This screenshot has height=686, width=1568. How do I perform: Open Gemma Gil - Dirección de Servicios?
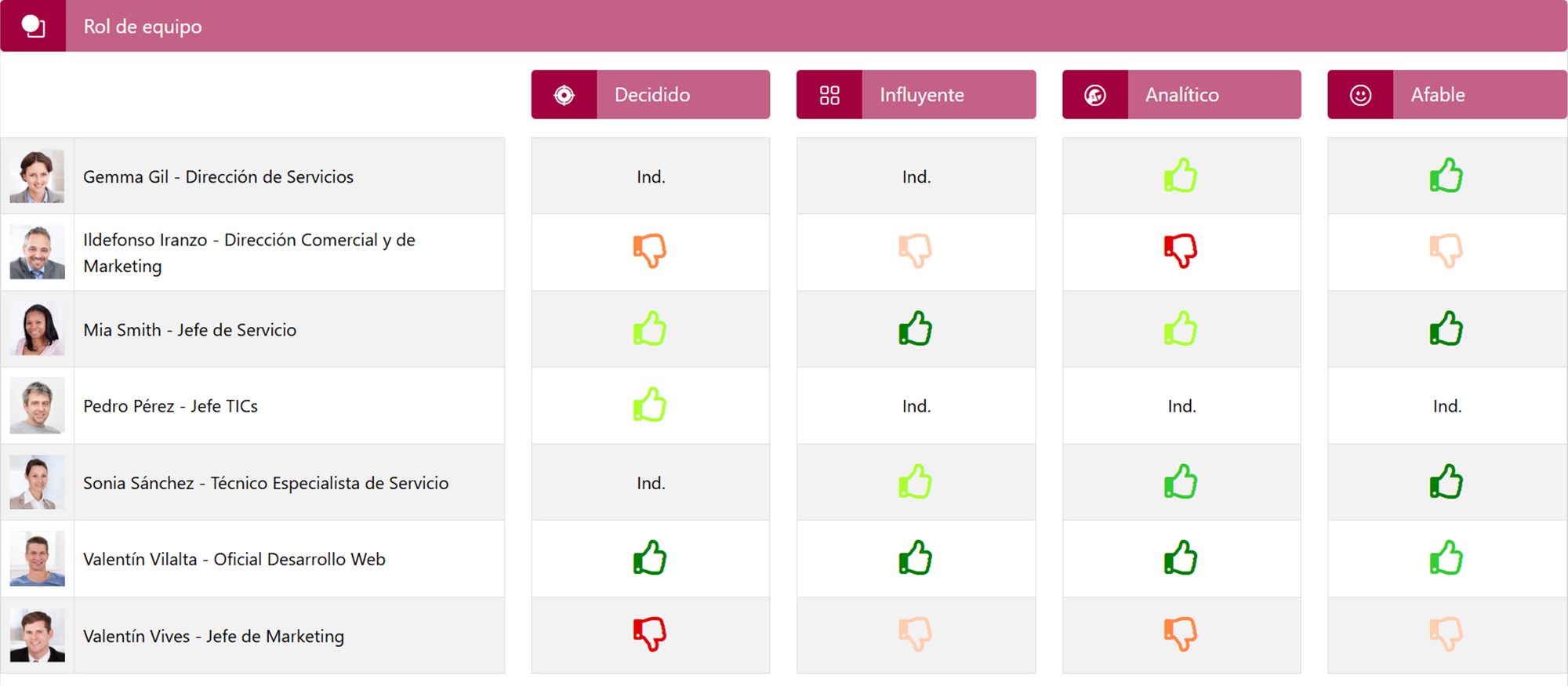(x=218, y=177)
